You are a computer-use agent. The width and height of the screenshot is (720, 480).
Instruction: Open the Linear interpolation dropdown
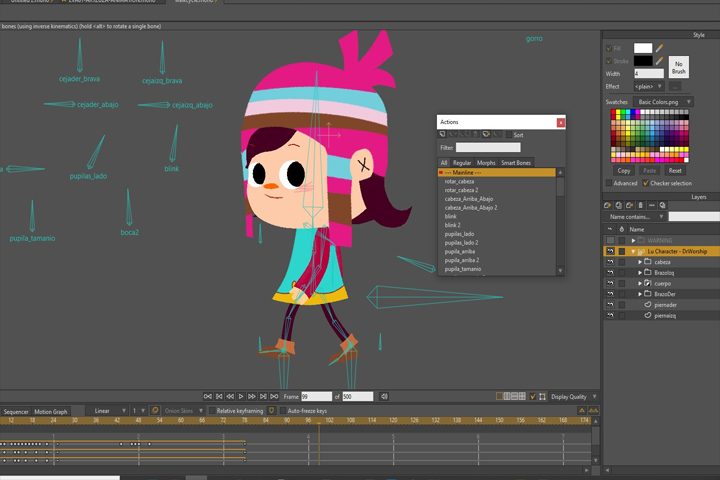pos(107,411)
